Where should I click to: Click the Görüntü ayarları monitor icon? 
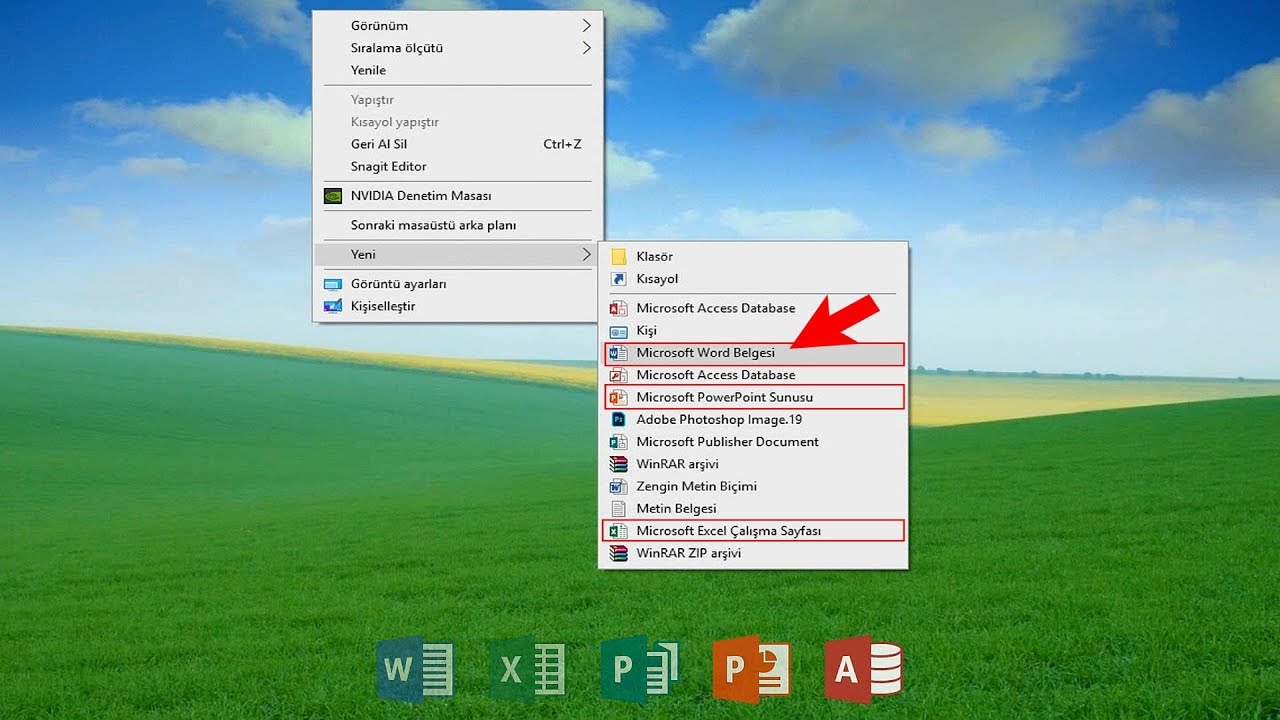333,284
